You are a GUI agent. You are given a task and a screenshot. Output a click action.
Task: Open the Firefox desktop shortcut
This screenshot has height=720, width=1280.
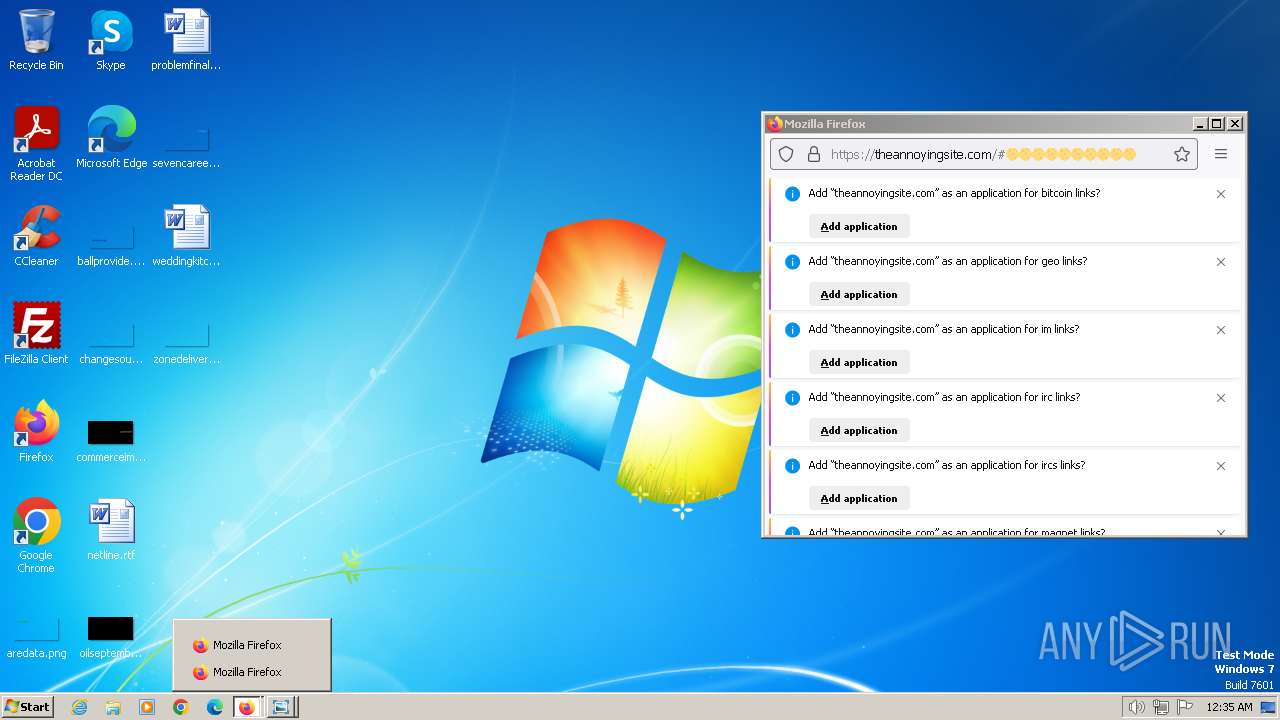pyautogui.click(x=36, y=431)
